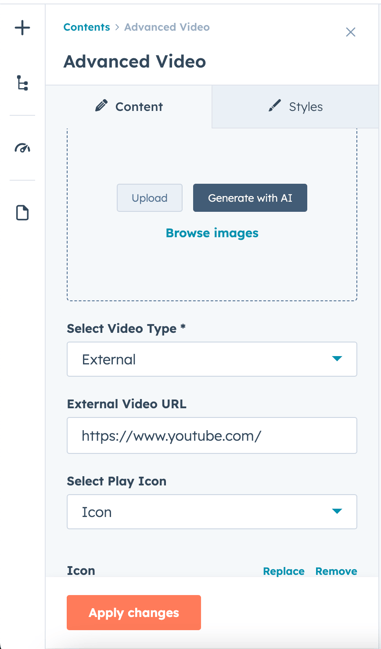Open the optimize gauge icon in sidebar

tap(22, 148)
